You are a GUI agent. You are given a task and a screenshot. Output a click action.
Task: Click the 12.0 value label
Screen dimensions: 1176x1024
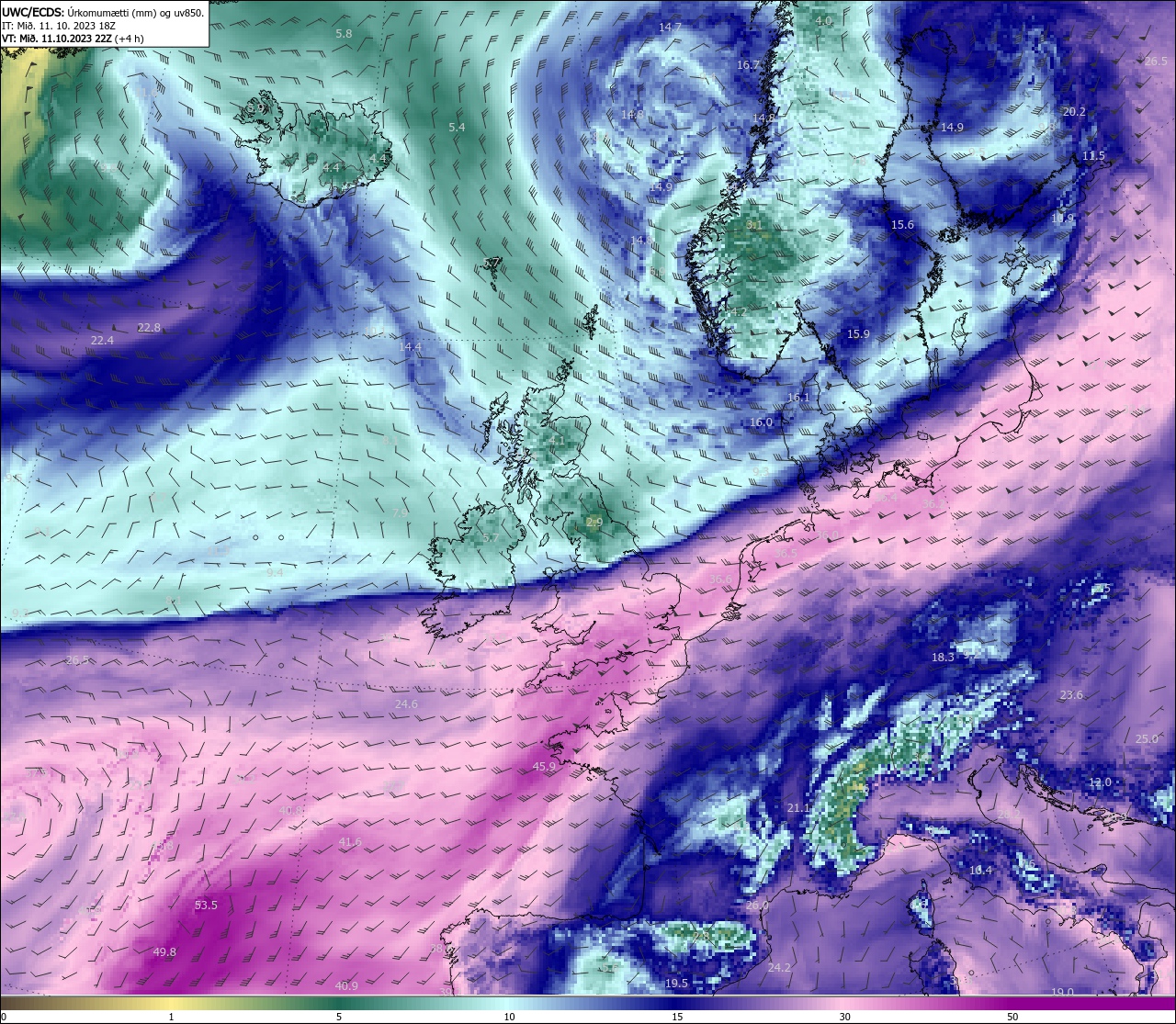coord(1100,782)
